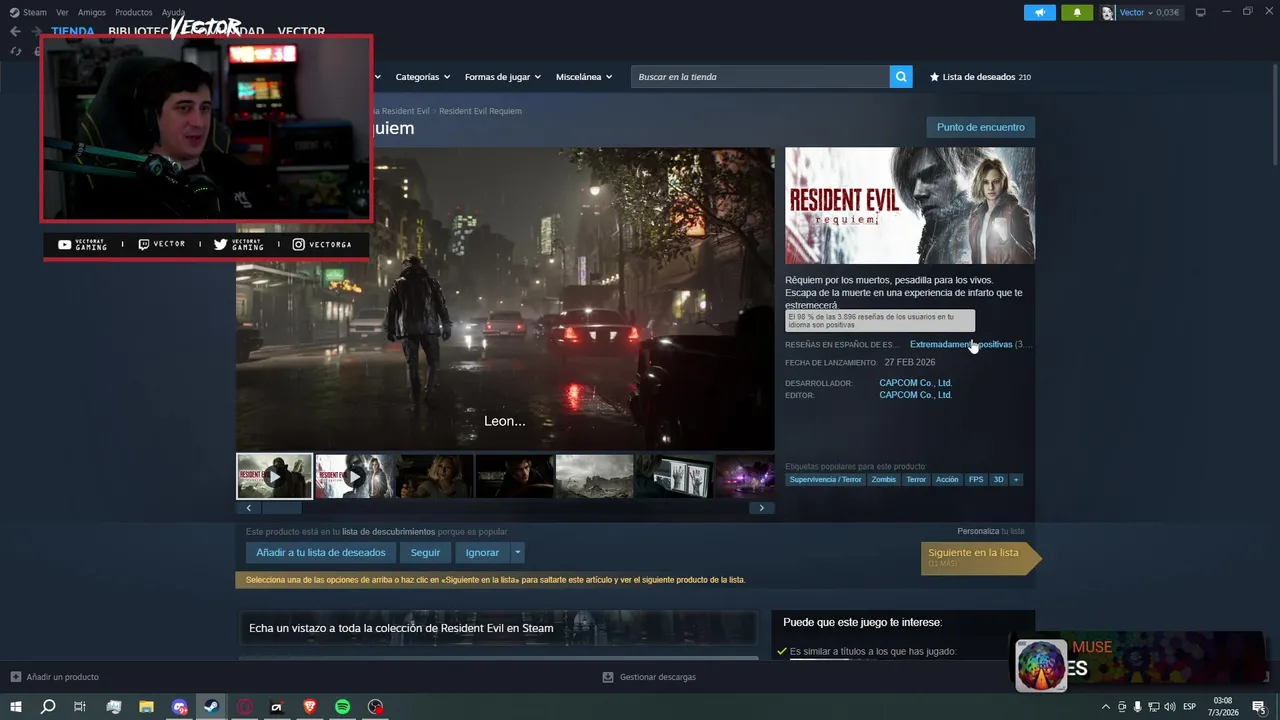Play the second trailer thumbnail
Viewport: 1280px width, 720px height.
coord(354,476)
